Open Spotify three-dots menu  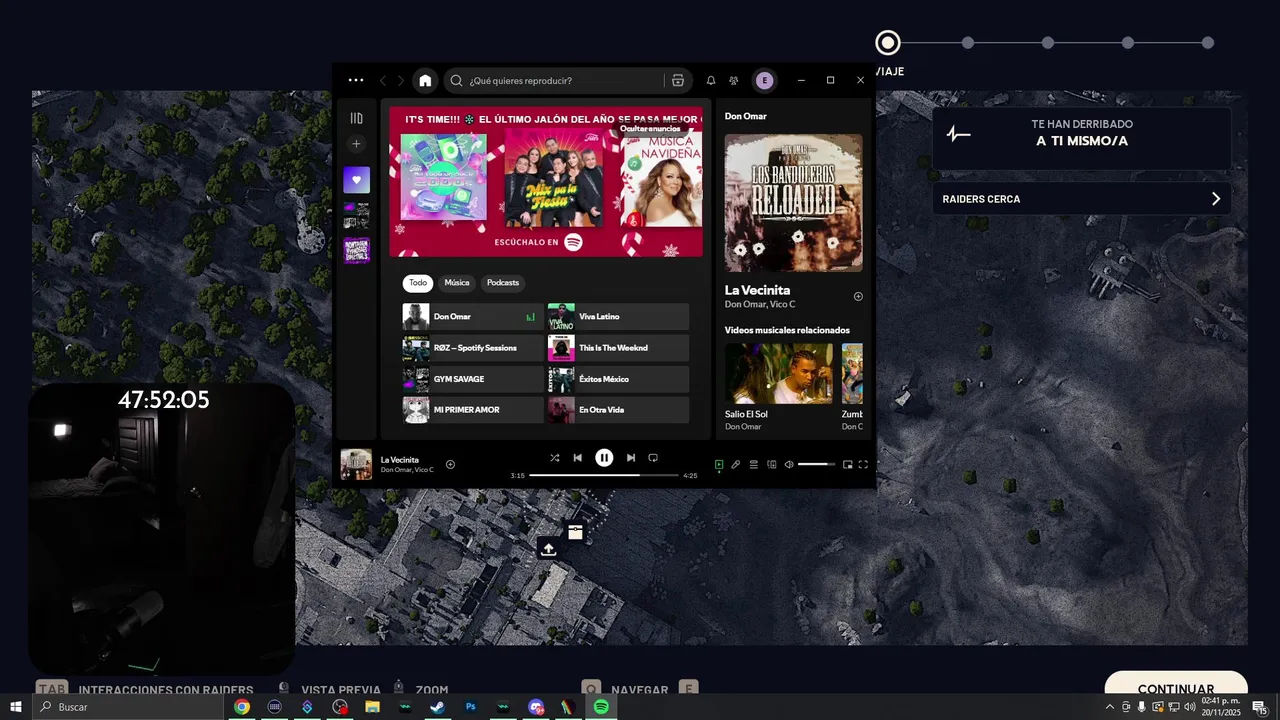[356, 80]
